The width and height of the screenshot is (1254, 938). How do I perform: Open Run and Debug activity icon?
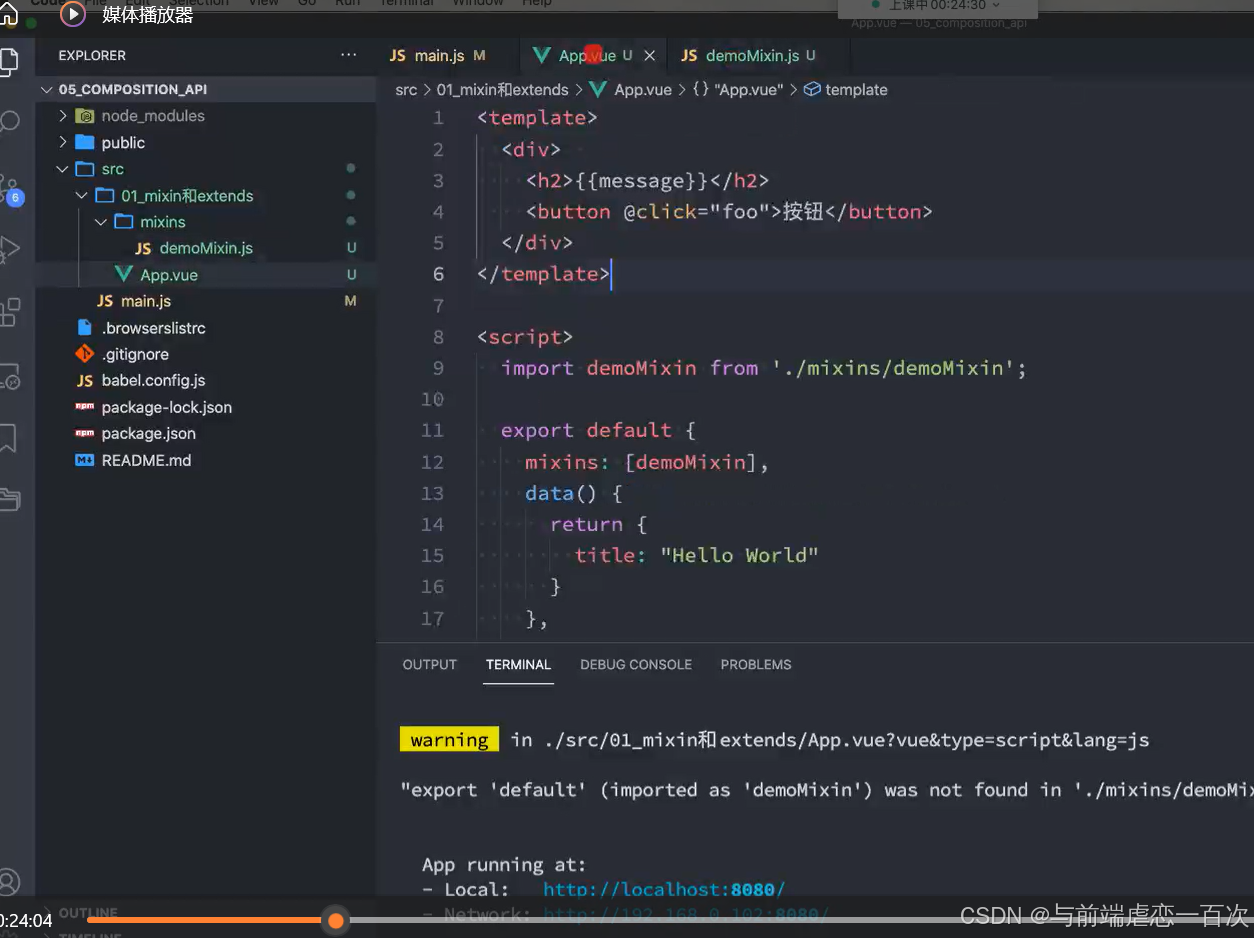coord(8,249)
